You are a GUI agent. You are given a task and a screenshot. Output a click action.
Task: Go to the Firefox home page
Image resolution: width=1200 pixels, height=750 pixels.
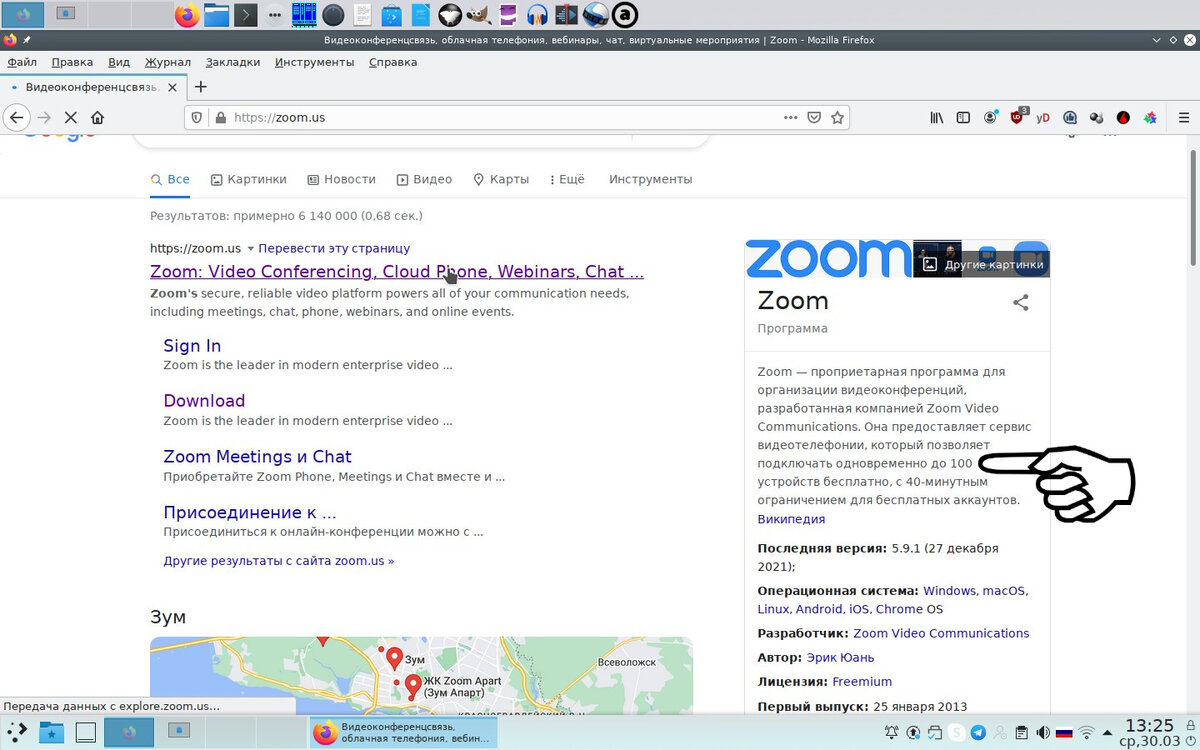tap(97, 117)
